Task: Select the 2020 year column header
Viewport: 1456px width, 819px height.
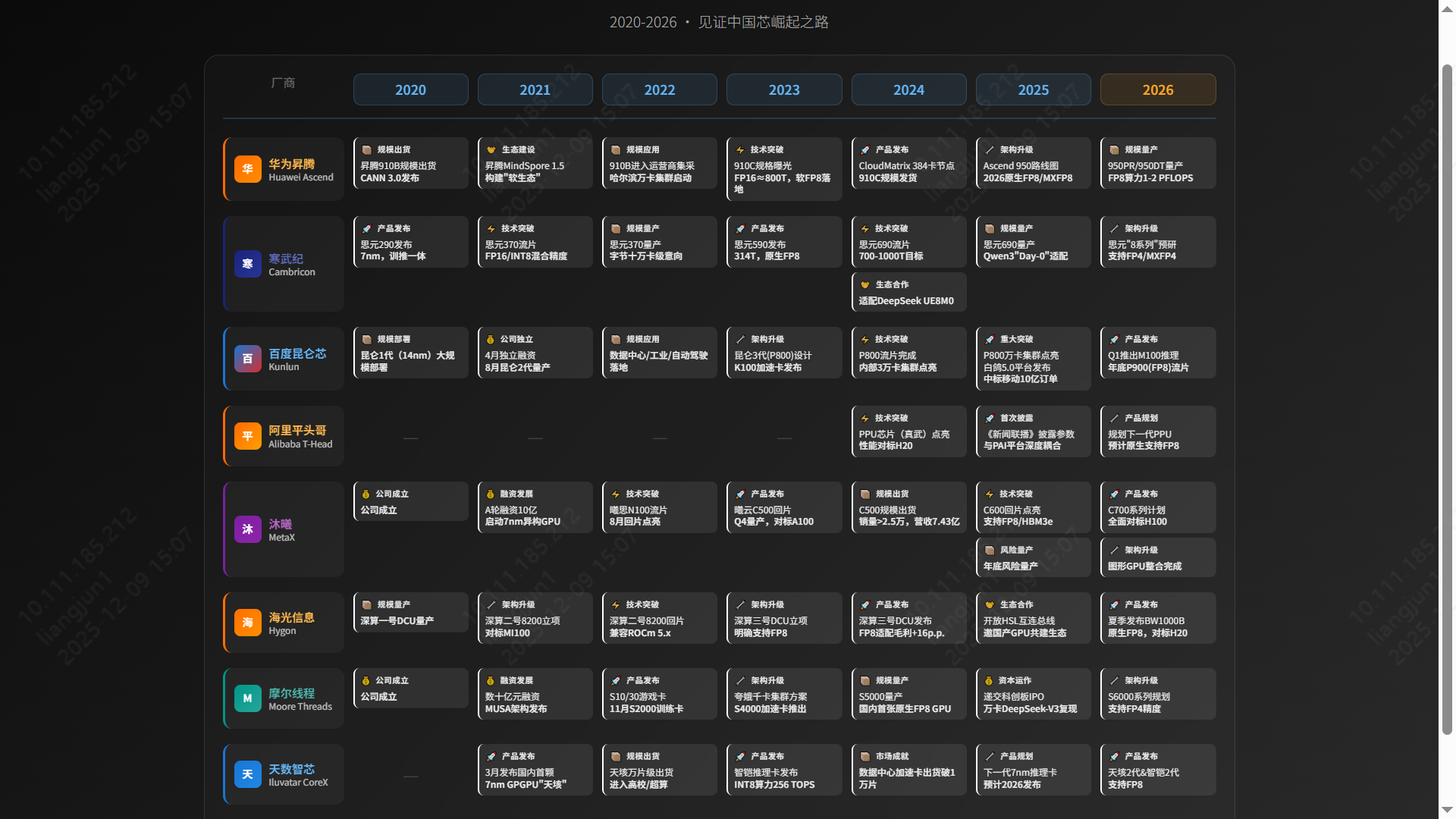Action: point(410,89)
